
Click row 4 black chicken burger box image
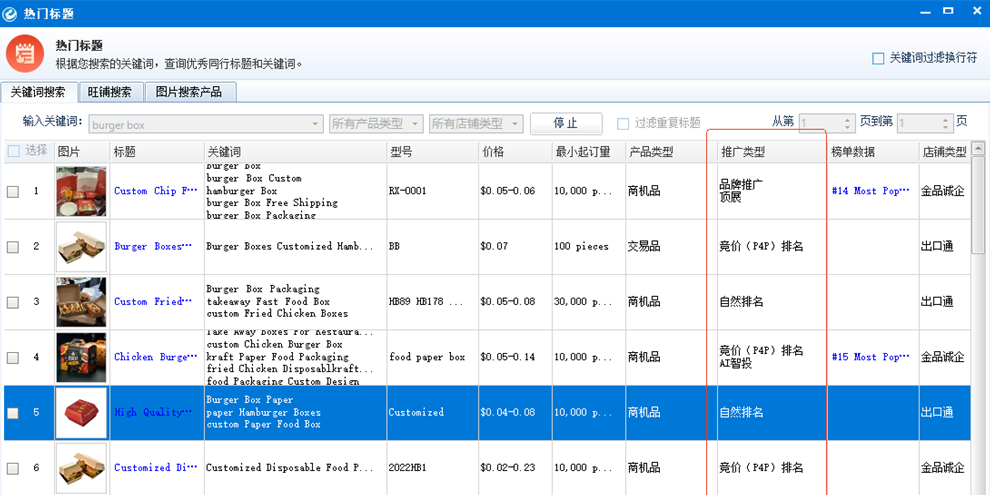click(x=81, y=357)
